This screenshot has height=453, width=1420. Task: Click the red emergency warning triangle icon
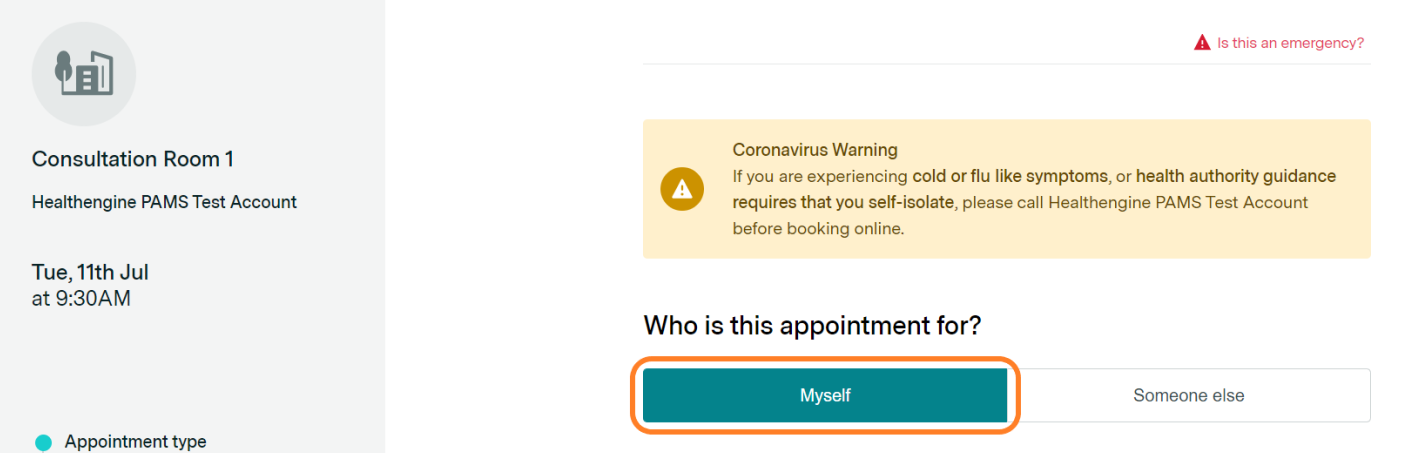click(1202, 43)
